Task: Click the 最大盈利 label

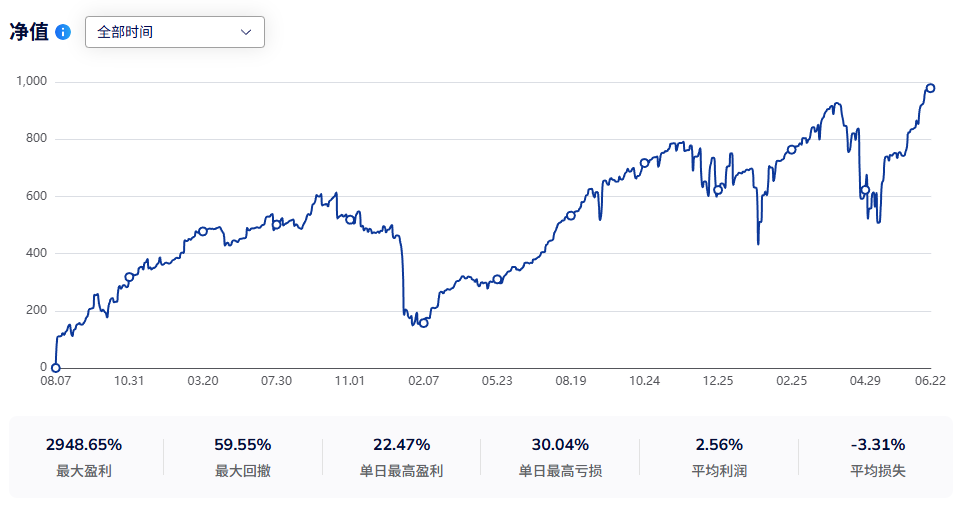Action: (84, 471)
